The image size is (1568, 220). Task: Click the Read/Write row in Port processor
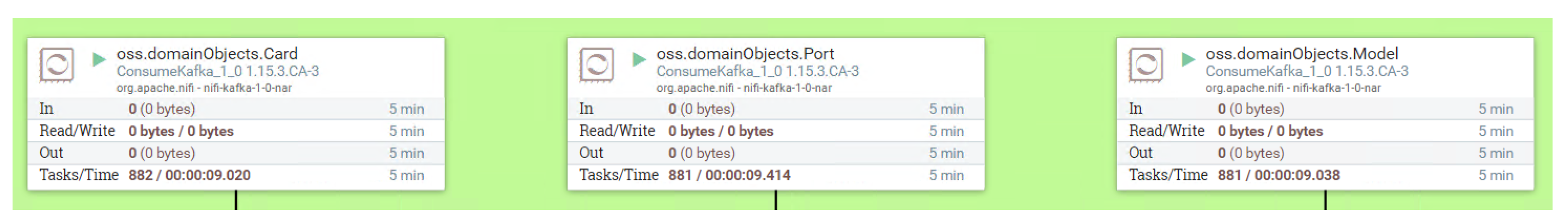coord(775,131)
